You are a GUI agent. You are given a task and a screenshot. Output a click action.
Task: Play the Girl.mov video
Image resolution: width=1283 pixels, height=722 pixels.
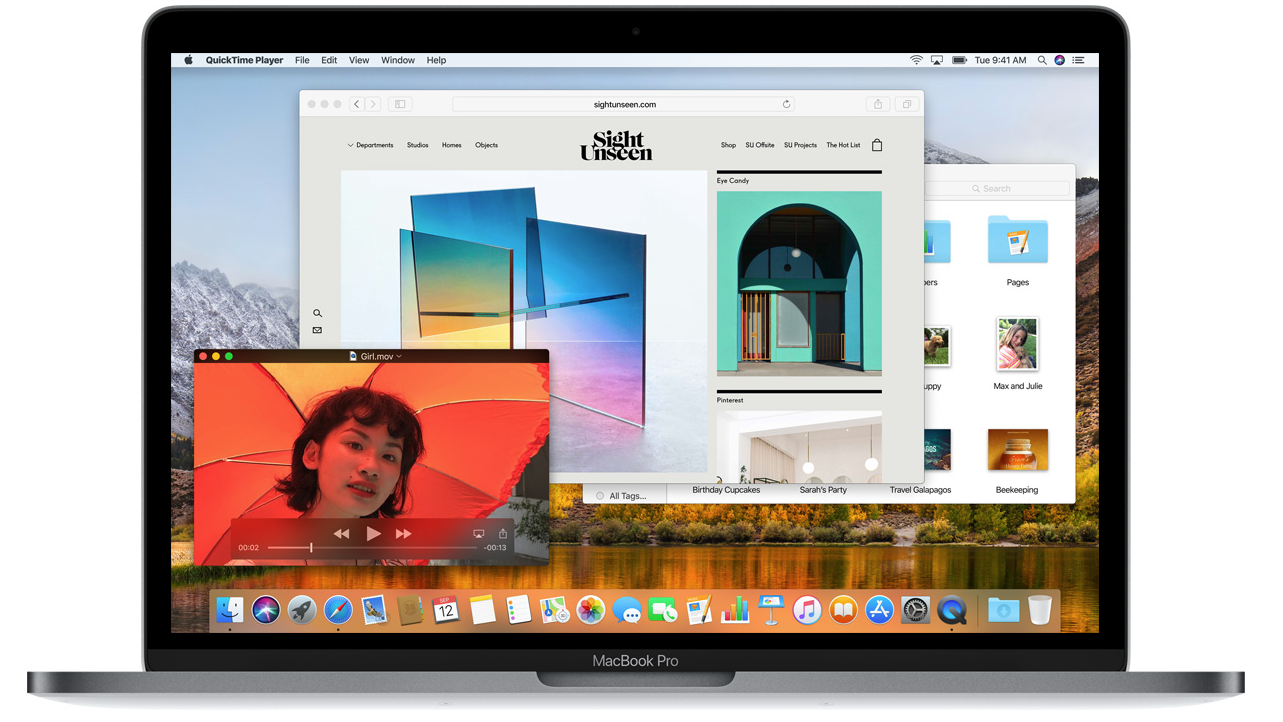[373, 533]
